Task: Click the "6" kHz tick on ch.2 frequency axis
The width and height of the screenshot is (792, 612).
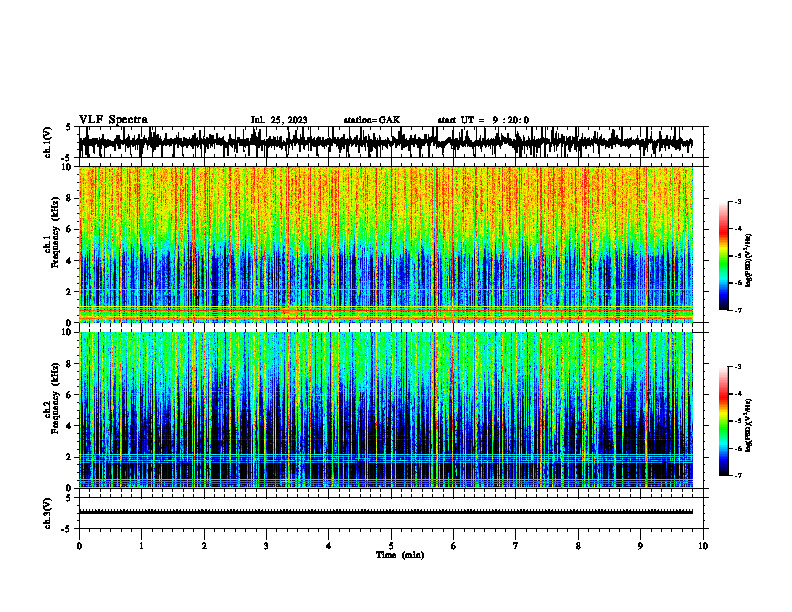Action: (71, 395)
